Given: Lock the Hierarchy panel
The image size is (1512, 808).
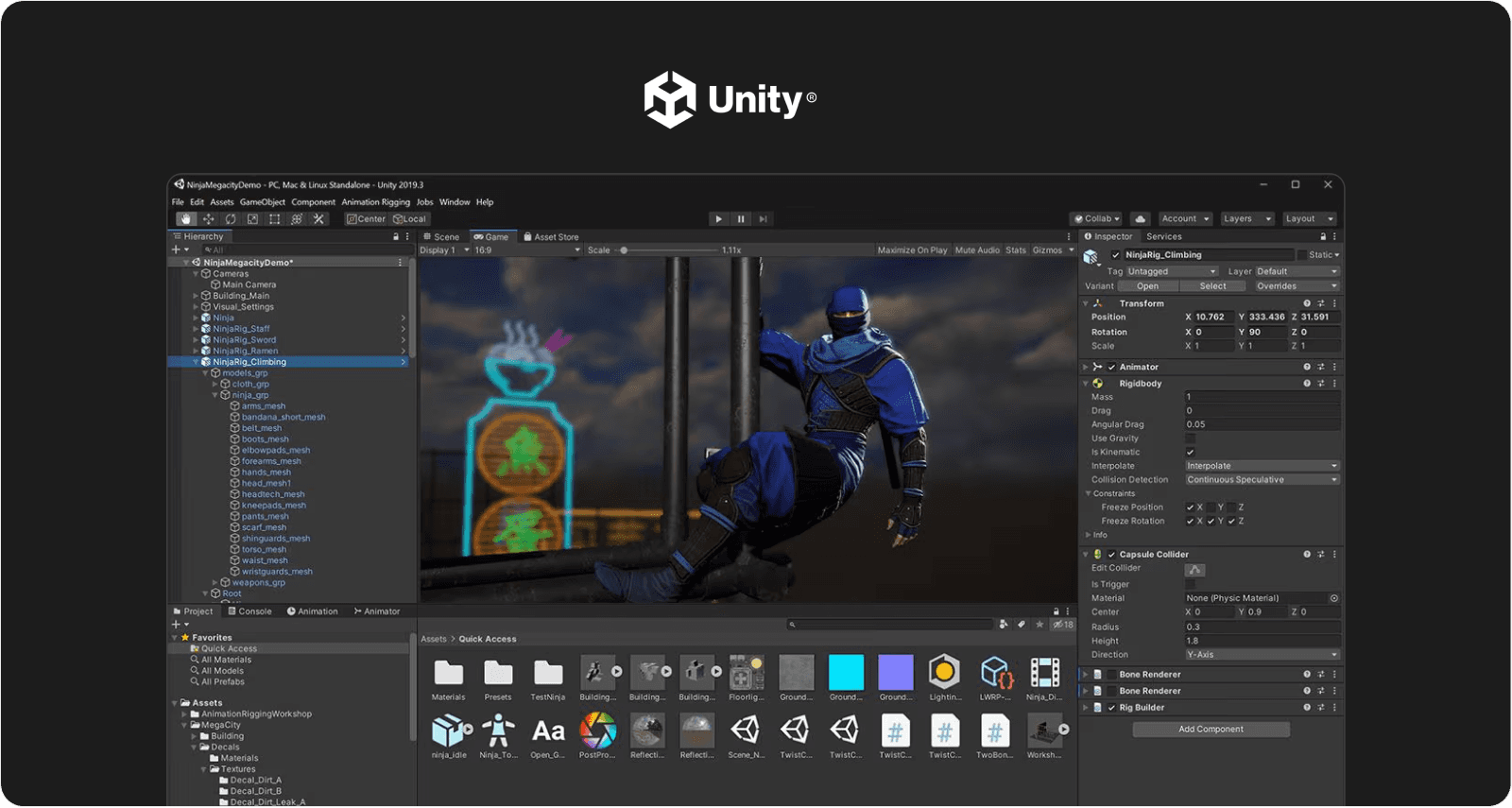Looking at the screenshot, I should (396, 237).
